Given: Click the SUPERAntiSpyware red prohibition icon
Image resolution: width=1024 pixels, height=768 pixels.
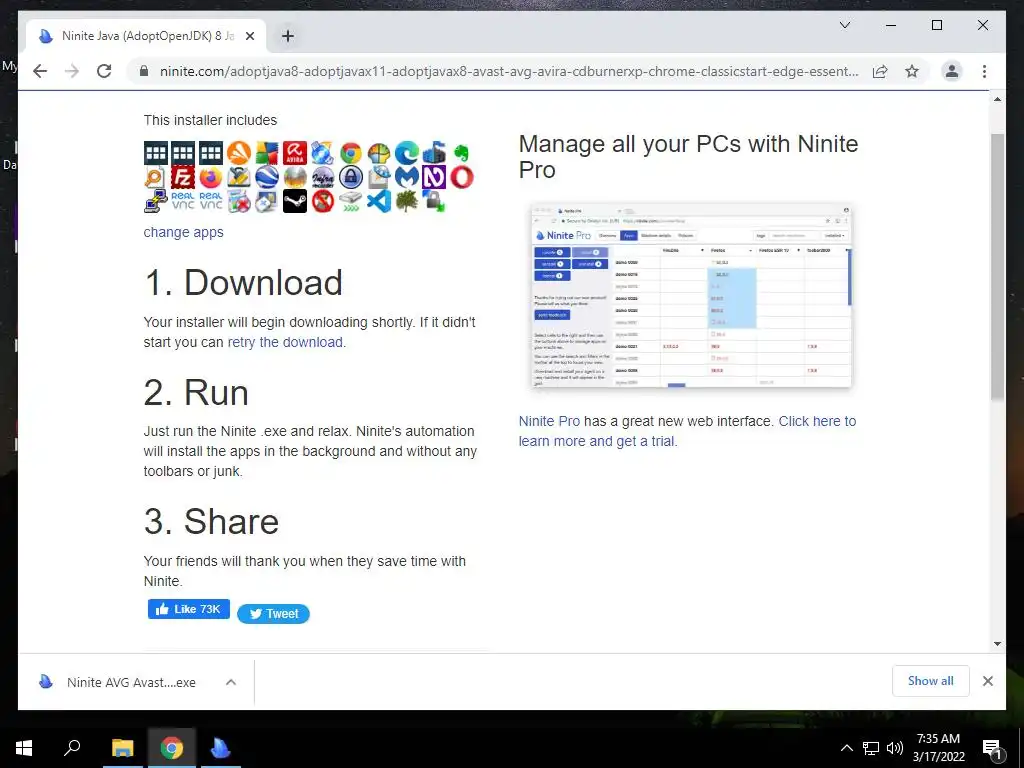Looking at the screenshot, I should click(x=323, y=200).
